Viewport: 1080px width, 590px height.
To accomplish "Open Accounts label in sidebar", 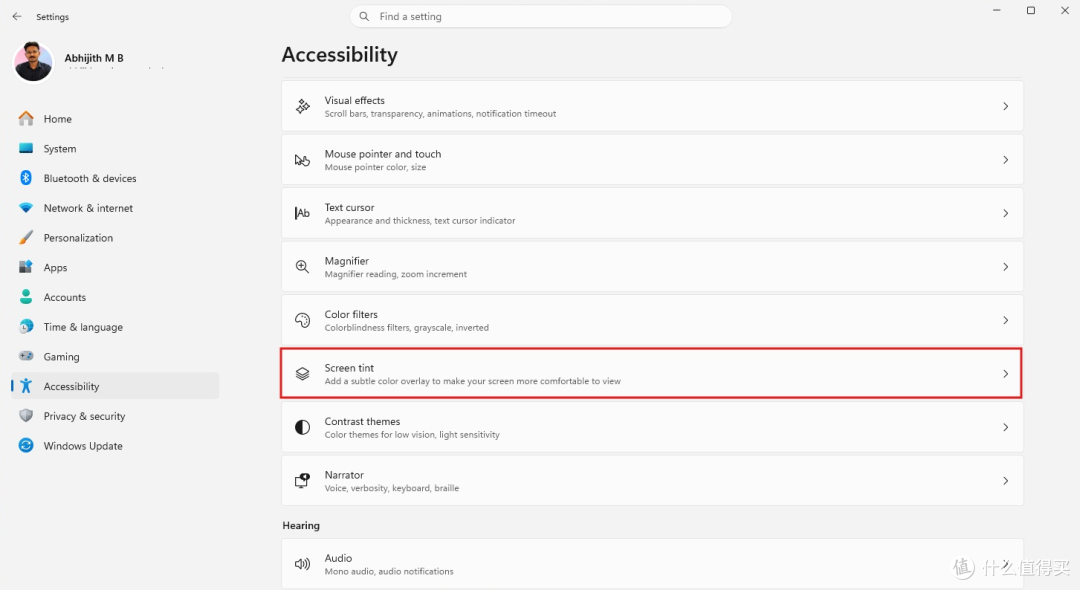I will coord(65,297).
